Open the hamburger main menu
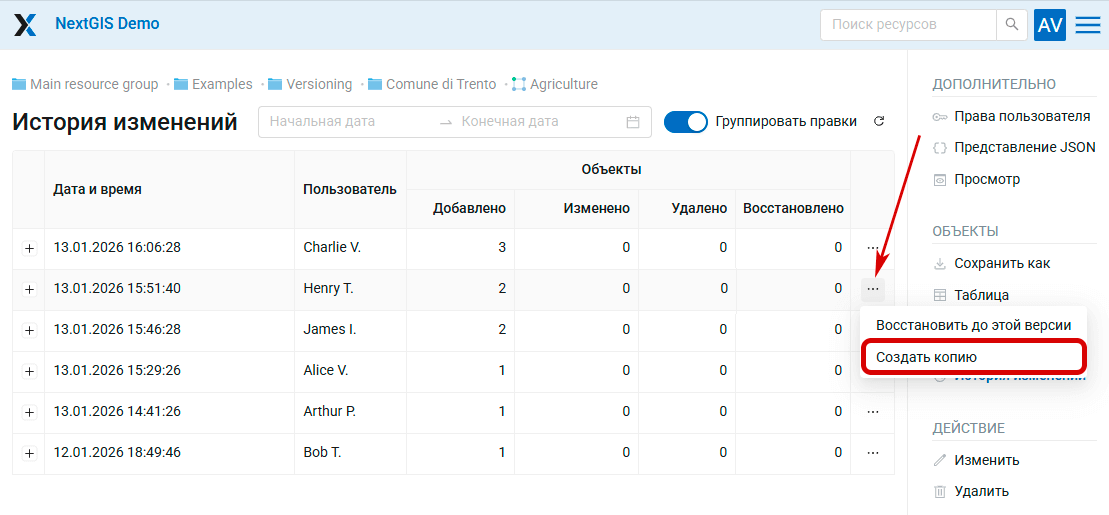The height and width of the screenshot is (515, 1109). [1088, 25]
